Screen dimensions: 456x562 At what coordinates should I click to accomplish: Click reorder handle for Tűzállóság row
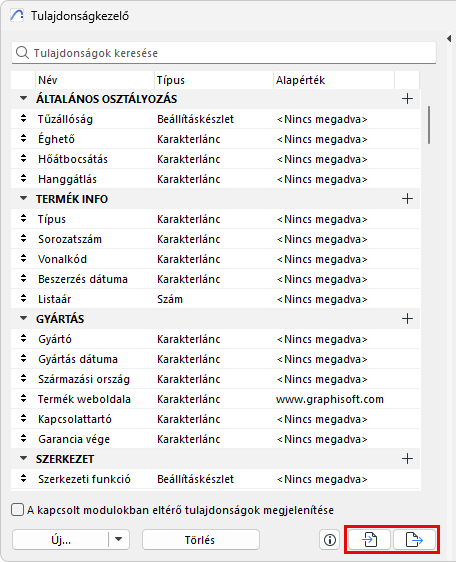click(23, 119)
